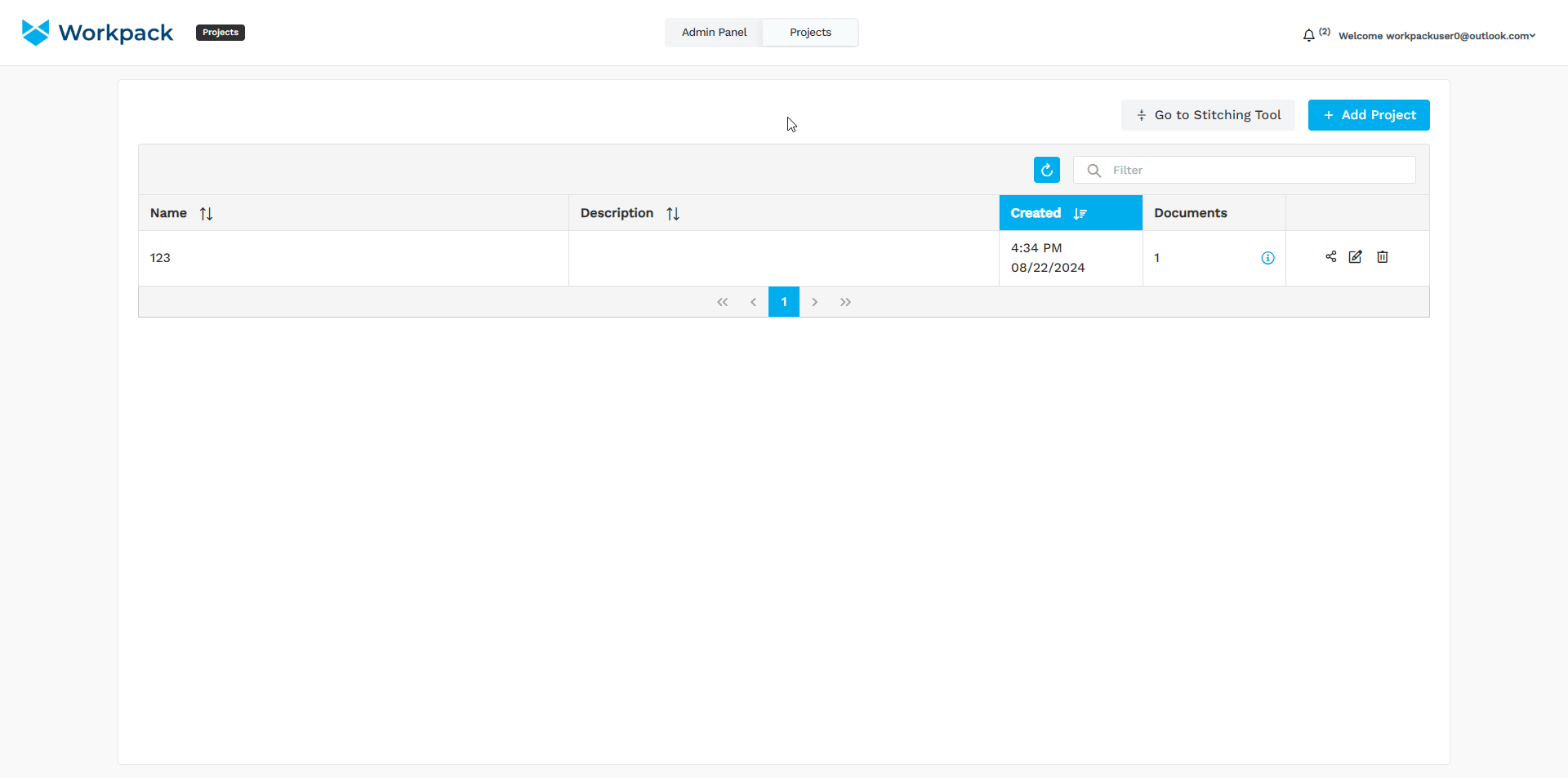
Task: Click the Workpack logo
Action: [97, 33]
